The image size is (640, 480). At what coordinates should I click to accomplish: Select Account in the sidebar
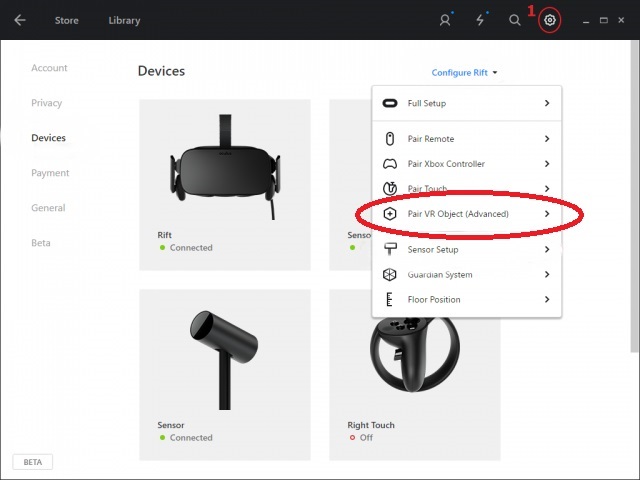pyautogui.click(x=49, y=68)
